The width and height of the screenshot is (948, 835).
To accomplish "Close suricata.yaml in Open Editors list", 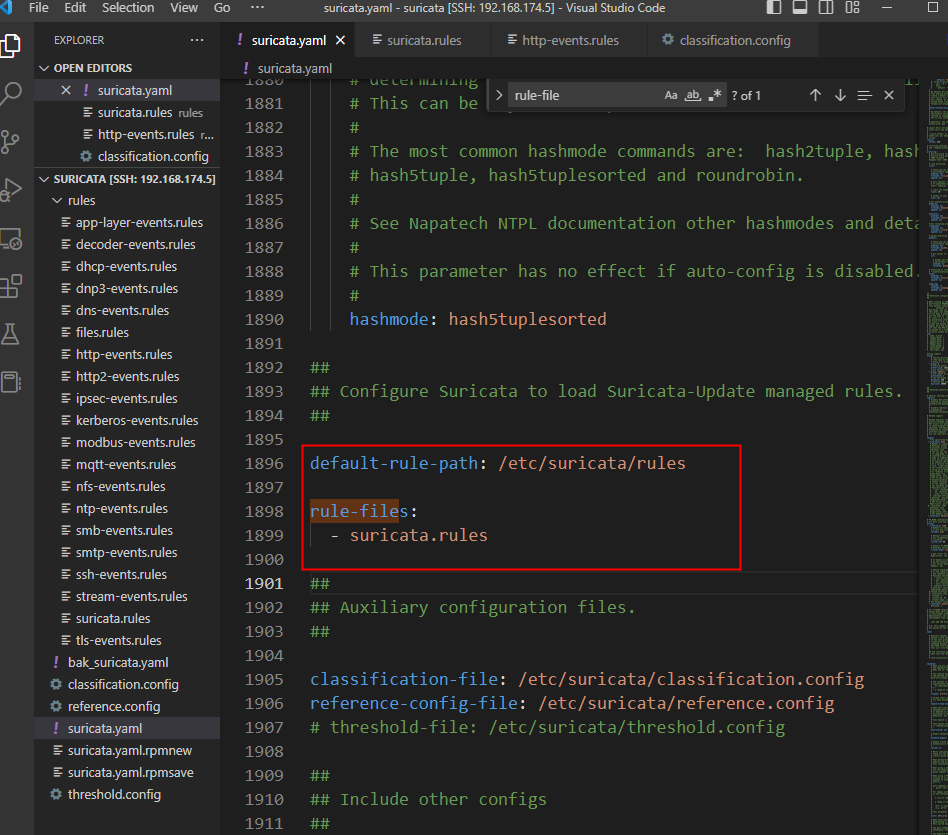I will click(x=66, y=90).
